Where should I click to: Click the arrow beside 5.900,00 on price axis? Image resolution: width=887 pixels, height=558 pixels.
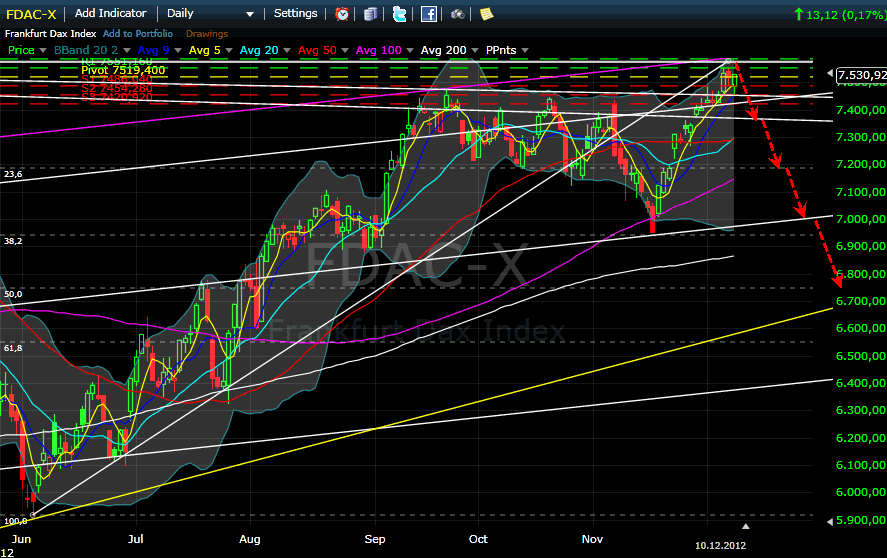[x=830, y=521]
